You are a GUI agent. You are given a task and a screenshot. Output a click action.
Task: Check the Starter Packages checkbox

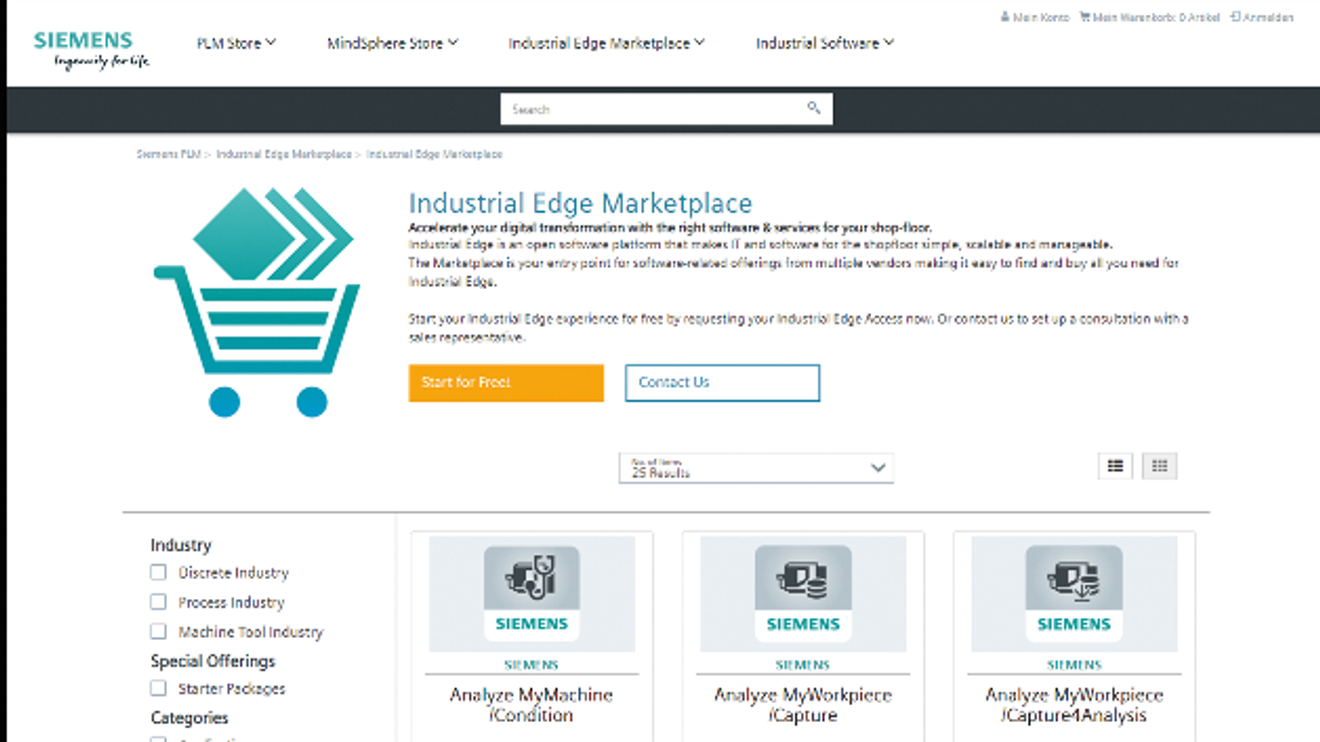tap(158, 688)
